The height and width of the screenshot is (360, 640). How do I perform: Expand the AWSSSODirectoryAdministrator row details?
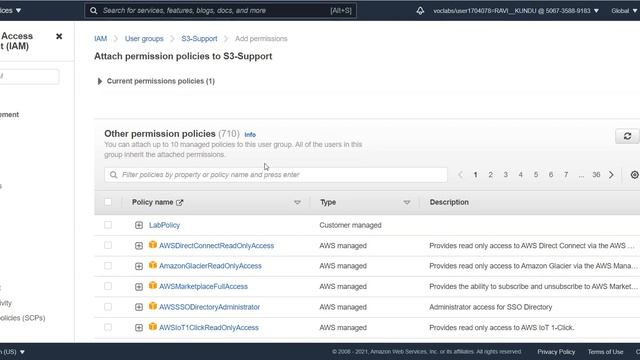139,307
